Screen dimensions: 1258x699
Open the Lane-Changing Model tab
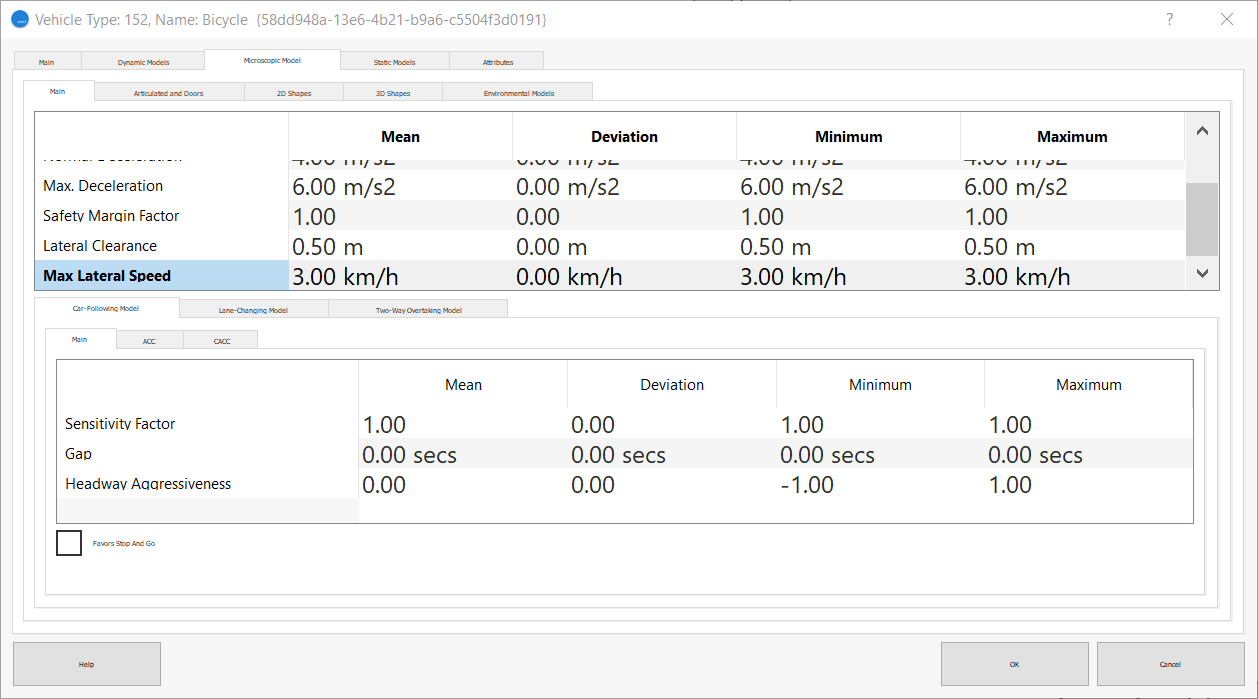coord(253,310)
